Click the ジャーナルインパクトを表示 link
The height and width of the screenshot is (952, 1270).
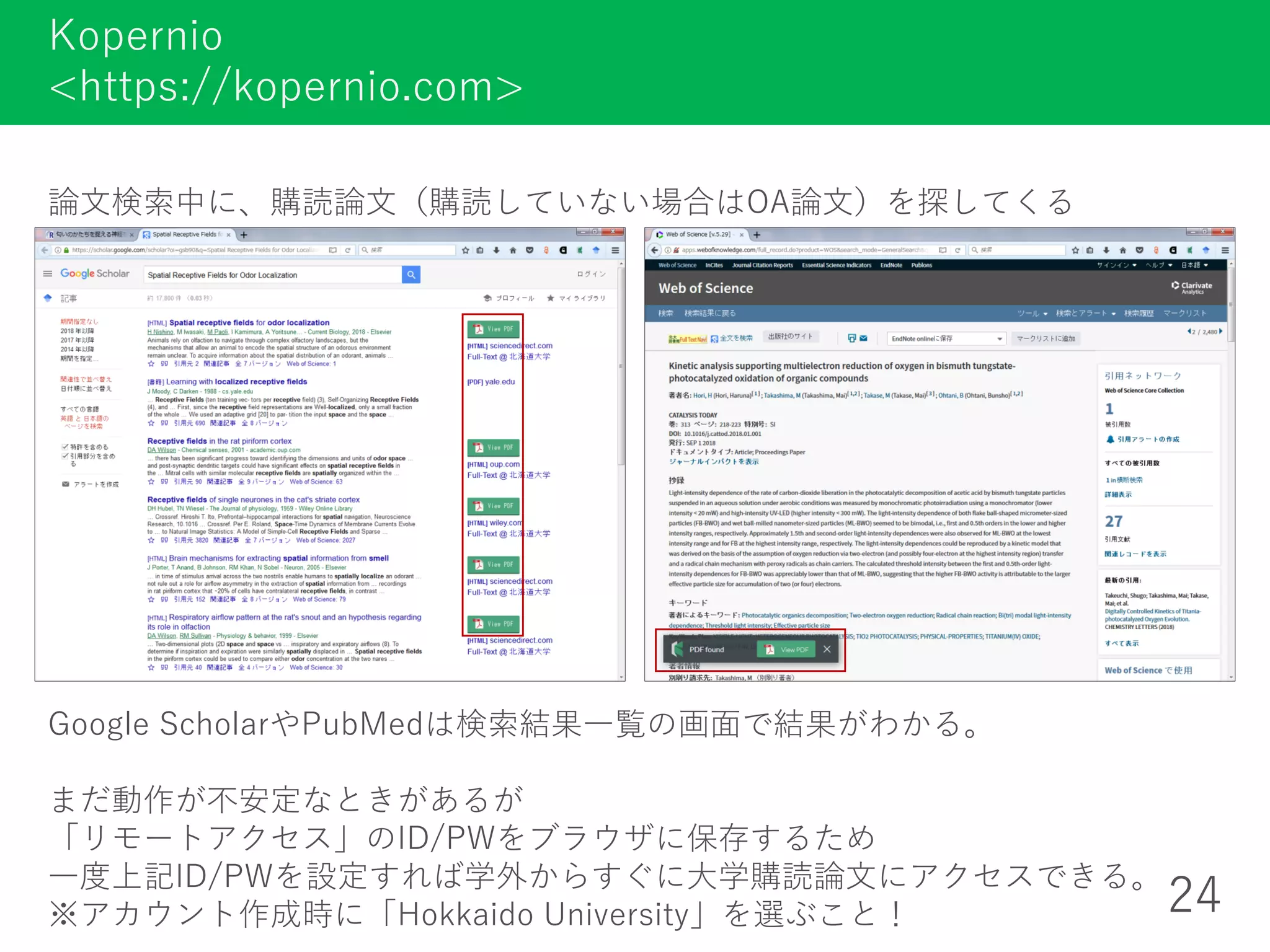coord(713,462)
